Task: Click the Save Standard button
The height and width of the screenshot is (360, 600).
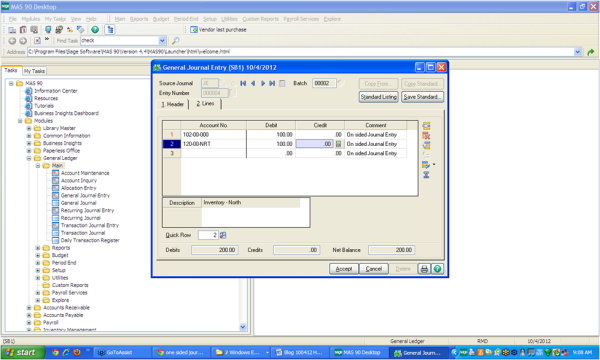Action: tap(422, 97)
